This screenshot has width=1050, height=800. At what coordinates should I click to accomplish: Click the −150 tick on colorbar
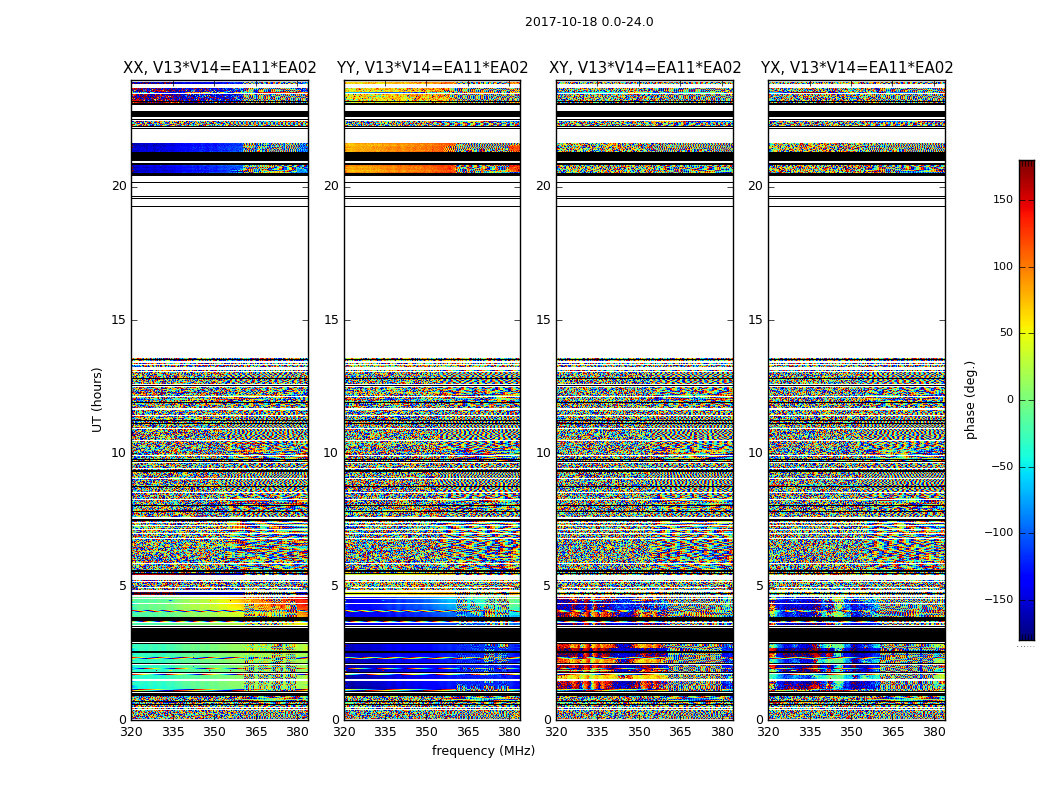click(x=998, y=599)
